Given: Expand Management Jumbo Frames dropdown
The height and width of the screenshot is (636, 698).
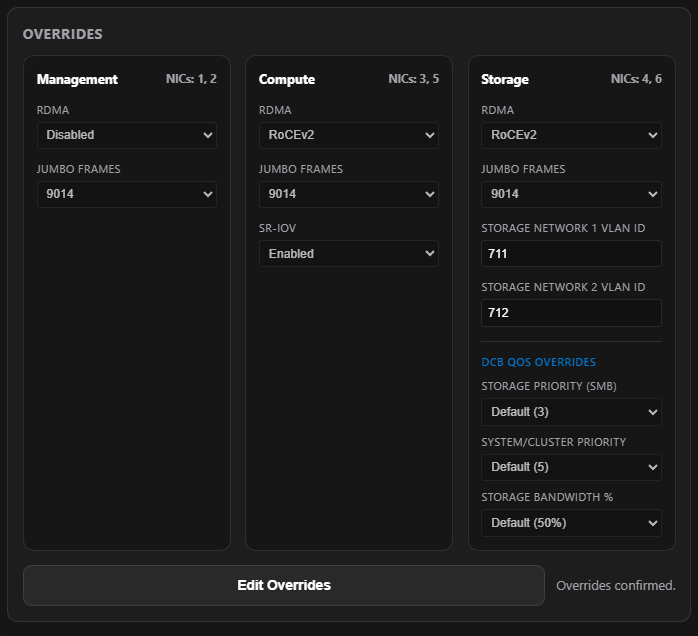Looking at the screenshot, I should (x=126, y=194).
